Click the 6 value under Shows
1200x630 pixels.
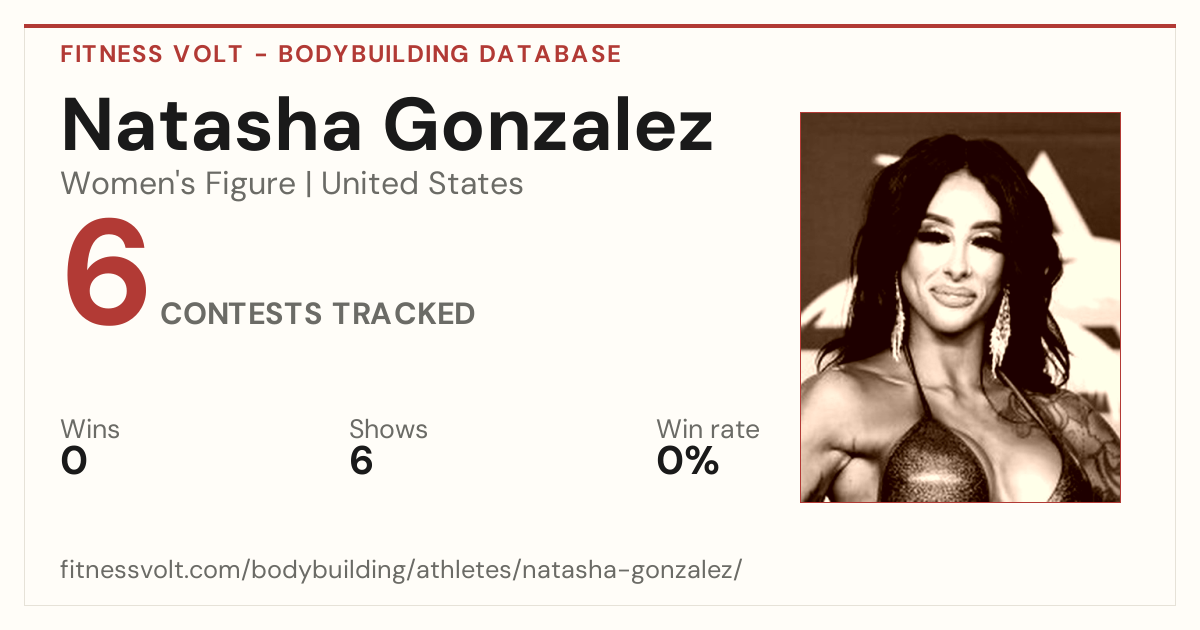(x=361, y=461)
